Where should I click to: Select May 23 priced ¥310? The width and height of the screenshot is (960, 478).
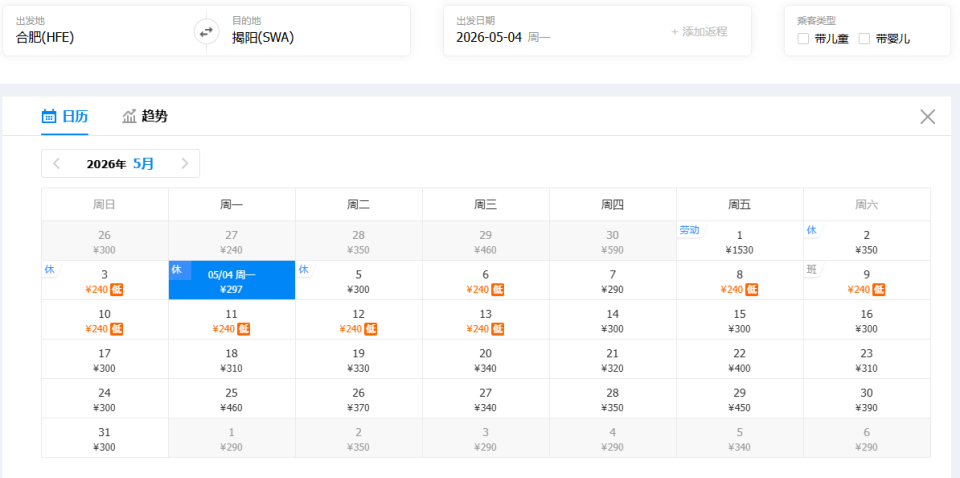coord(867,359)
